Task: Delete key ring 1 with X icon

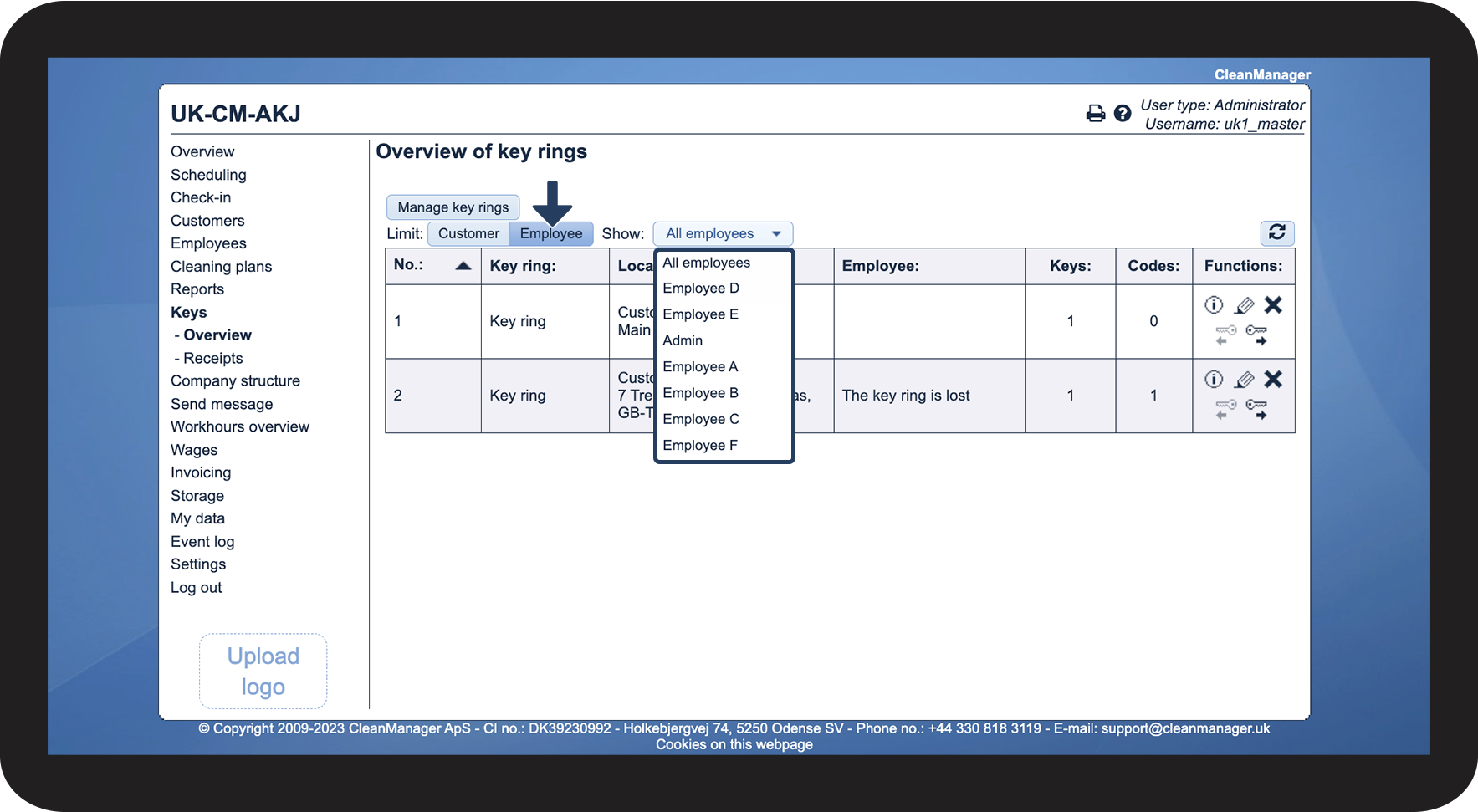Action: point(1273,305)
